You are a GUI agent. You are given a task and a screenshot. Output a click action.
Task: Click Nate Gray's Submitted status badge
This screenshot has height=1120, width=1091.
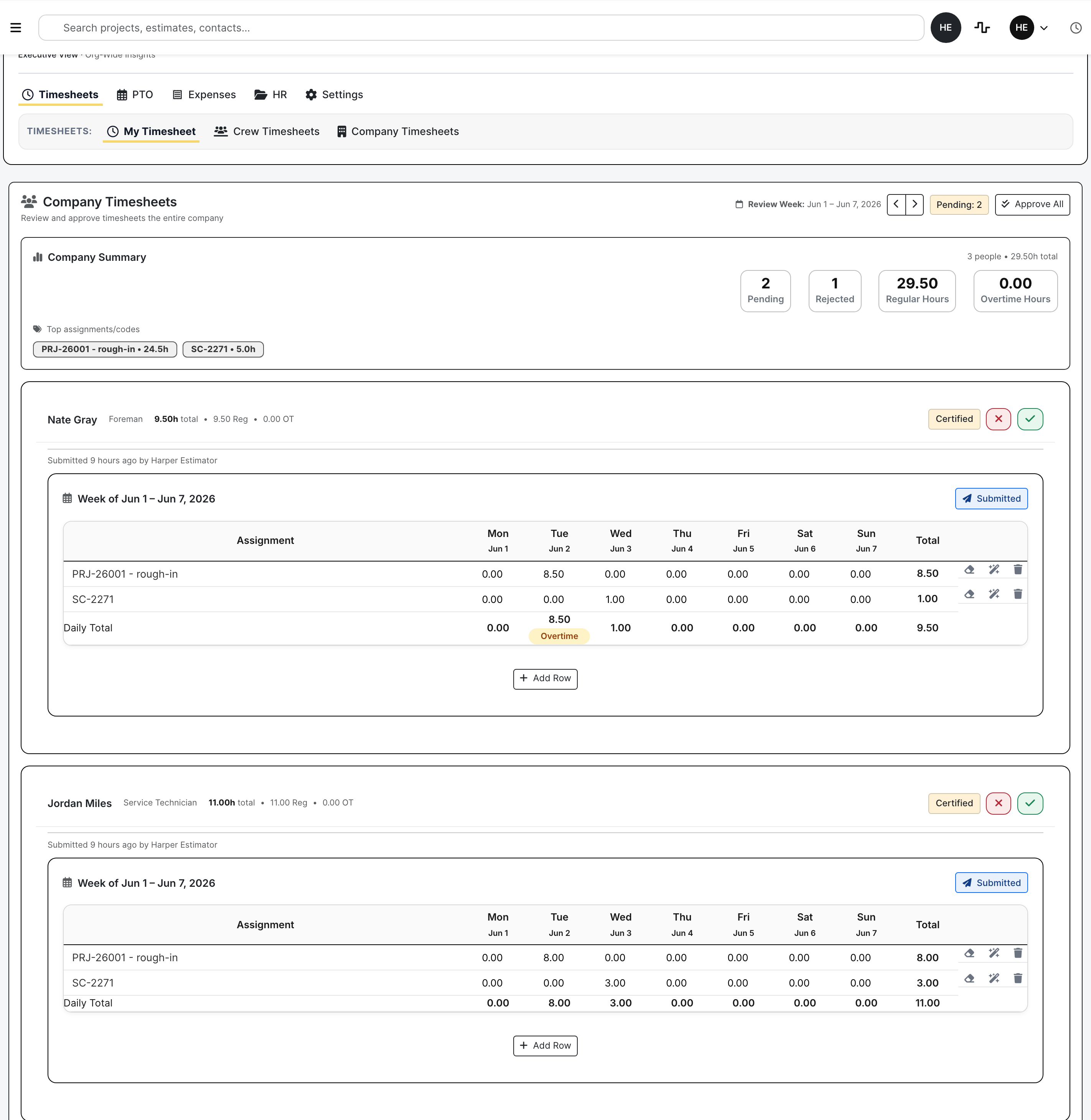click(x=991, y=498)
